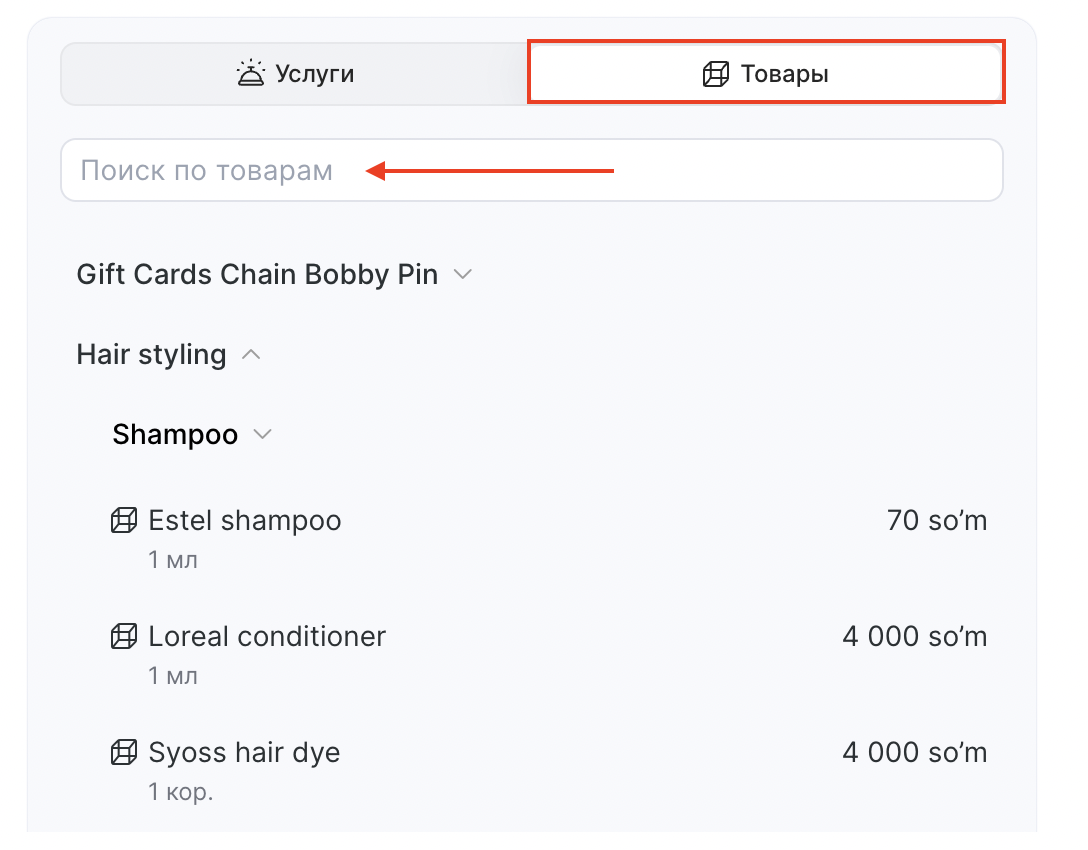This screenshot has width=1088, height=850.
Task: Collapse the Hair styling chevron
Action: (x=252, y=355)
